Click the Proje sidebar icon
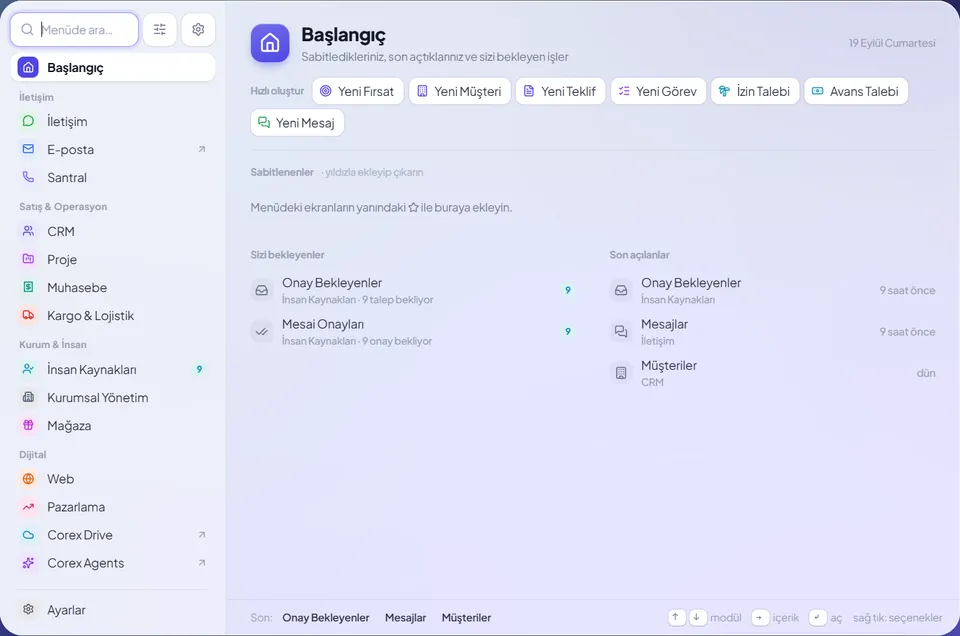The image size is (960, 636). point(28,259)
